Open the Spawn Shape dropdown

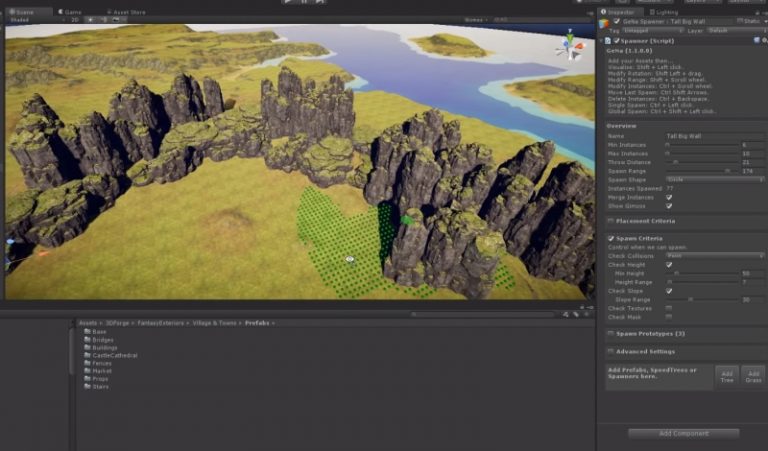click(715, 180)
